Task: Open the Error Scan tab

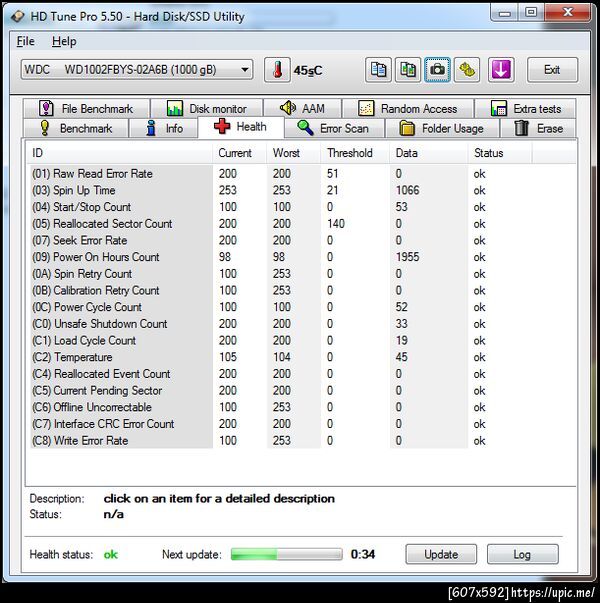Action: [x=334, y=128]
